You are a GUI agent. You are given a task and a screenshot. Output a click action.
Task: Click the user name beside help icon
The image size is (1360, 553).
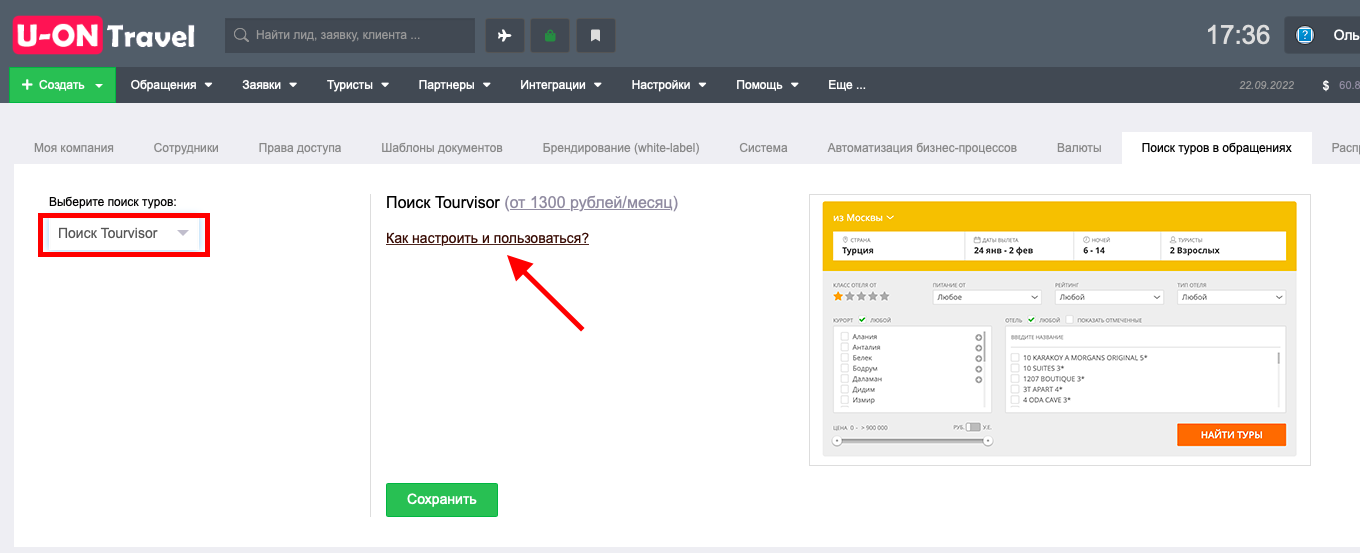[x=1346, y=35]
